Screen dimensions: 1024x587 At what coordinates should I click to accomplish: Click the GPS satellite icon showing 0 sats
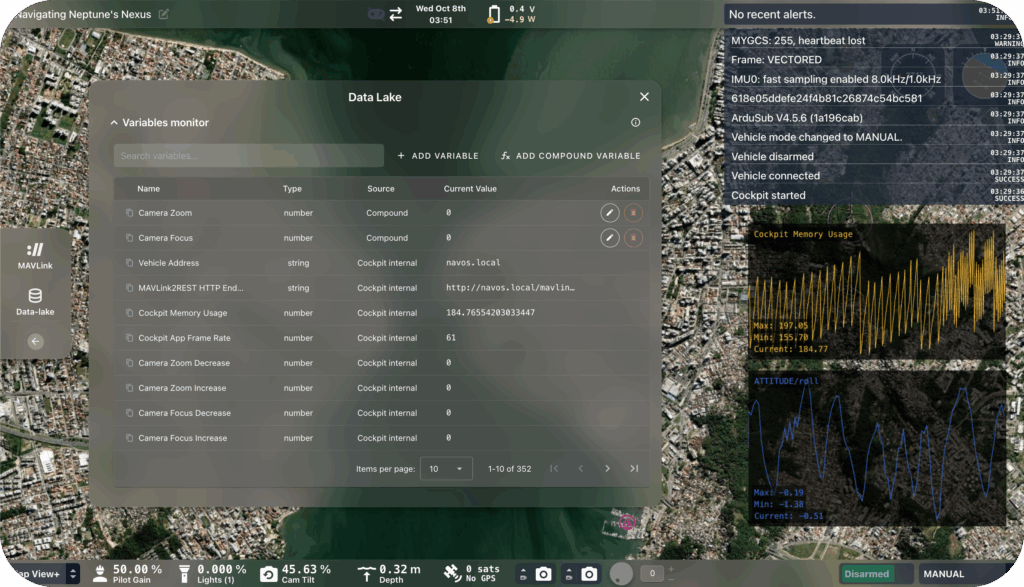(x=453, y=573)
